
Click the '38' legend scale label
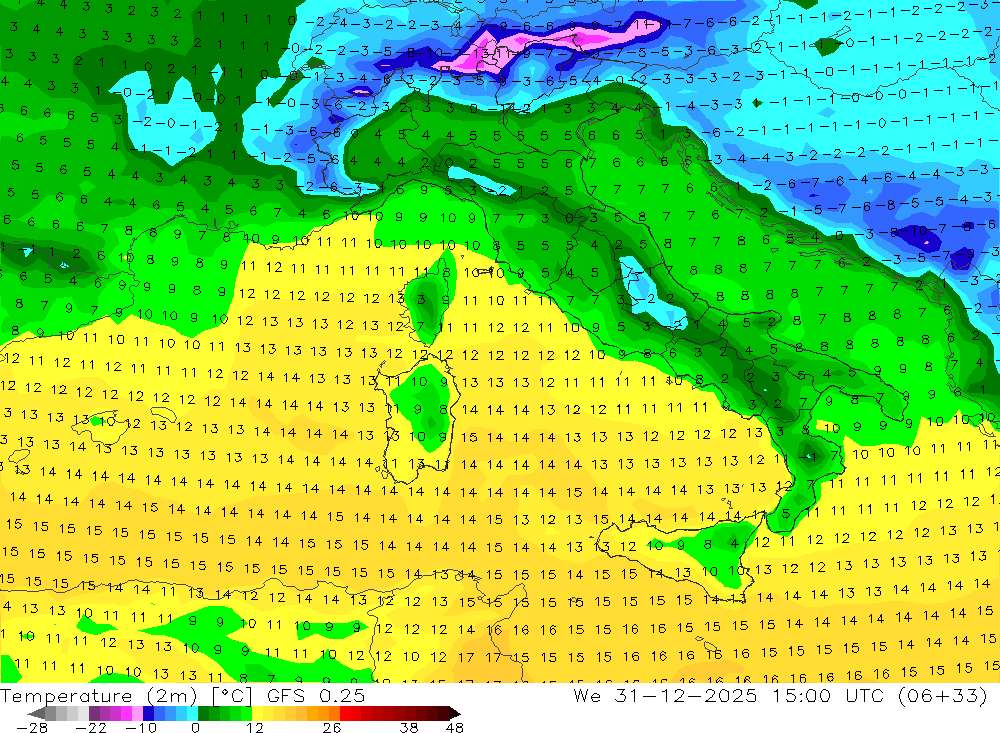[x=409, y=728]
